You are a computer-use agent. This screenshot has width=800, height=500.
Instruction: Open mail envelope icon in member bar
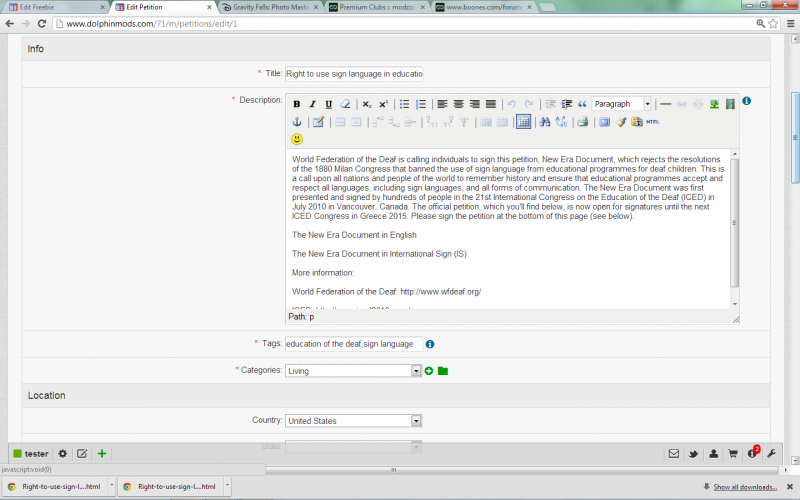coord(674,454)
